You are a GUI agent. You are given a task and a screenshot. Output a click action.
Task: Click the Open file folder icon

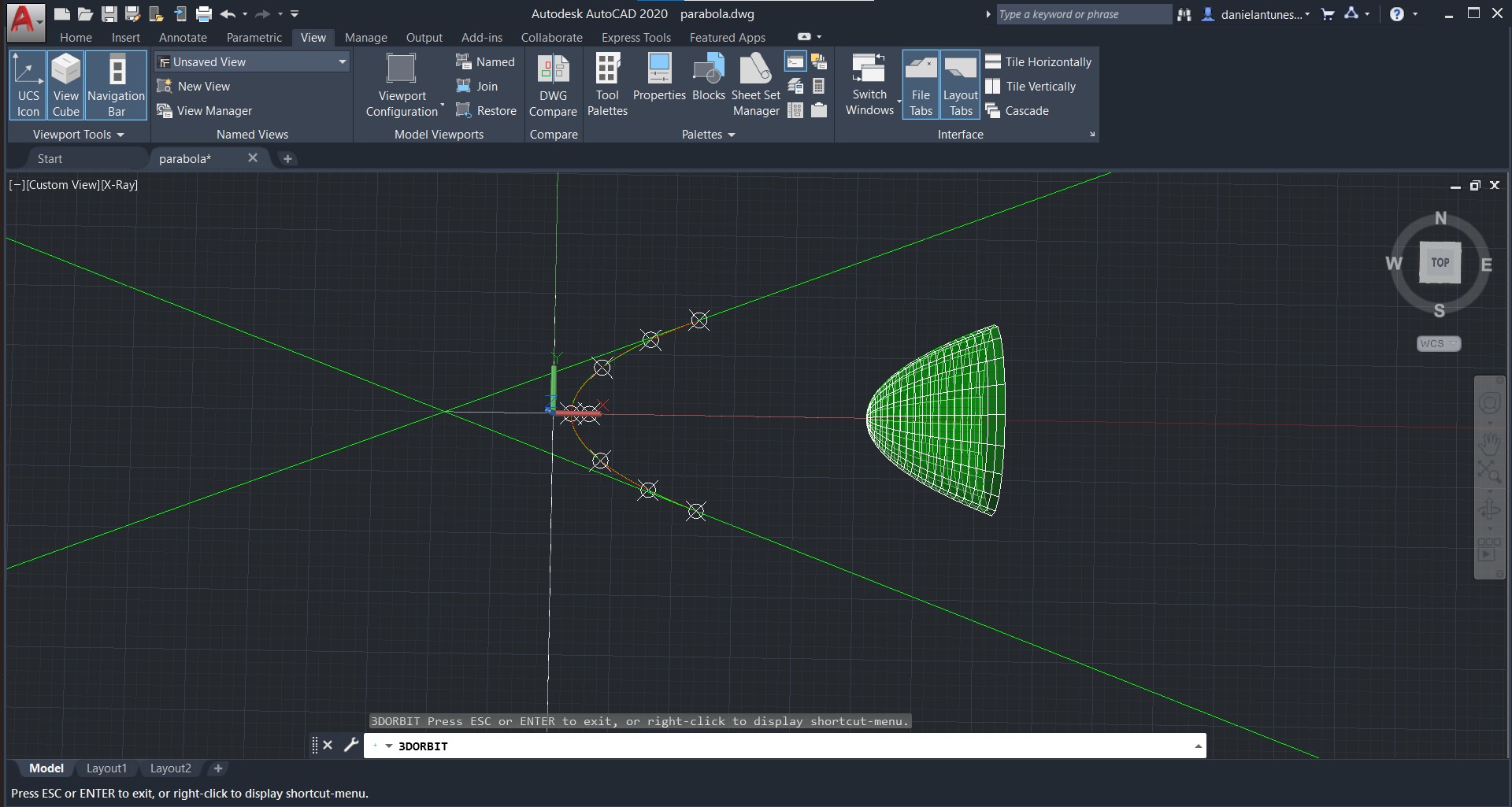(86, 13)
